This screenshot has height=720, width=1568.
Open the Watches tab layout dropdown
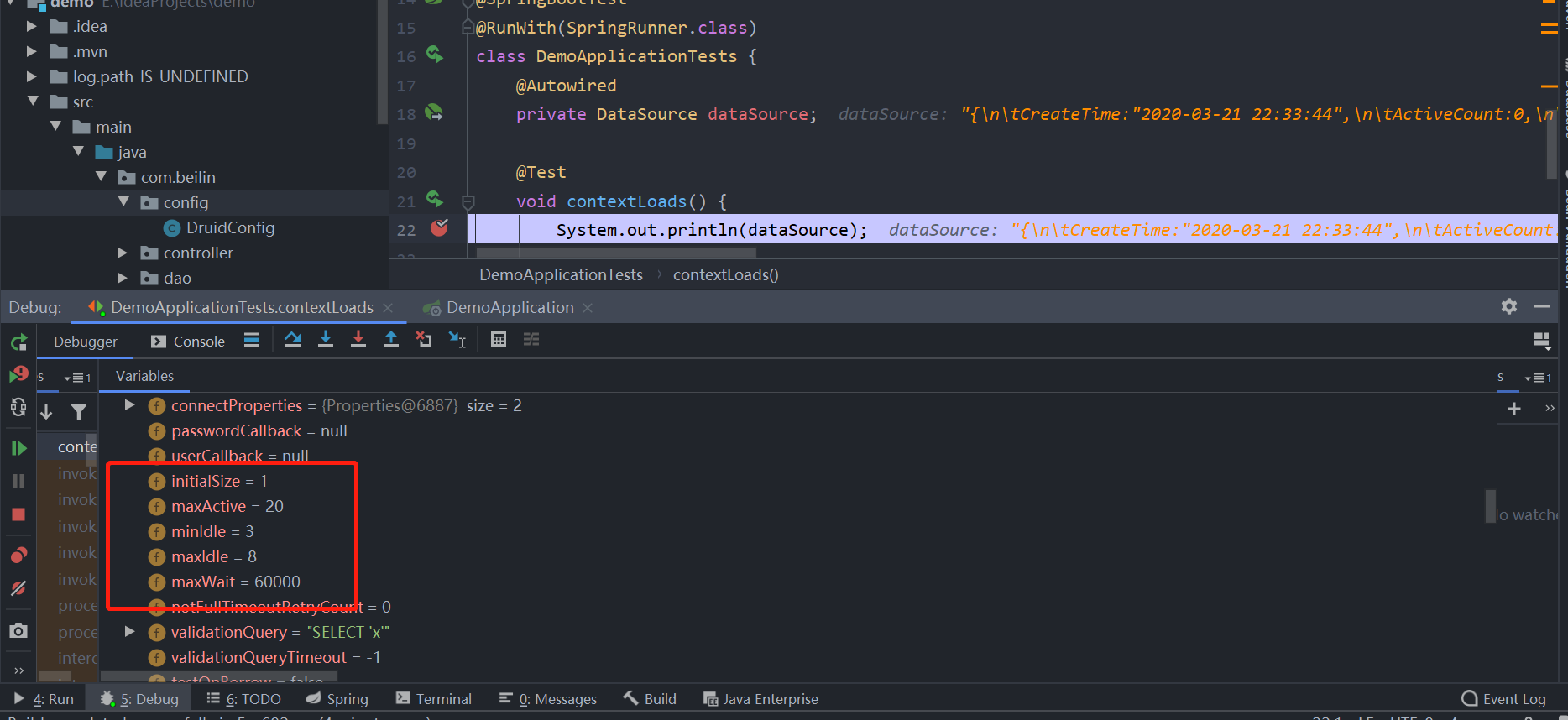pos(1538,378)
